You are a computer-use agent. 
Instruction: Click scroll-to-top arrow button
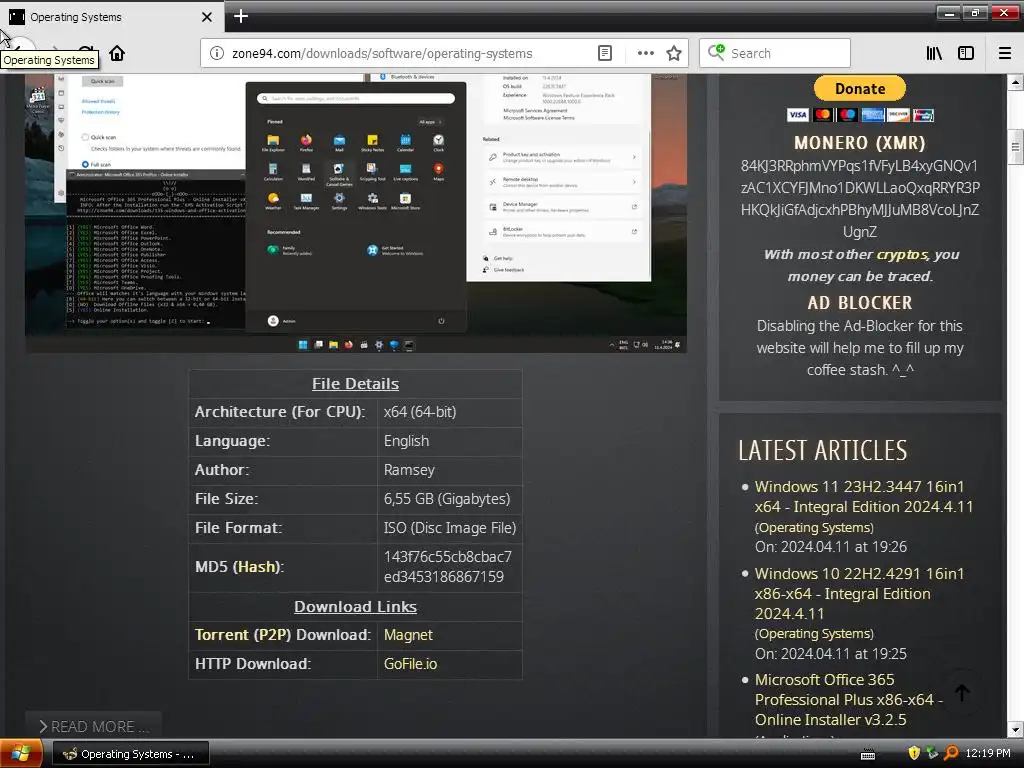(x=962, y=693)
